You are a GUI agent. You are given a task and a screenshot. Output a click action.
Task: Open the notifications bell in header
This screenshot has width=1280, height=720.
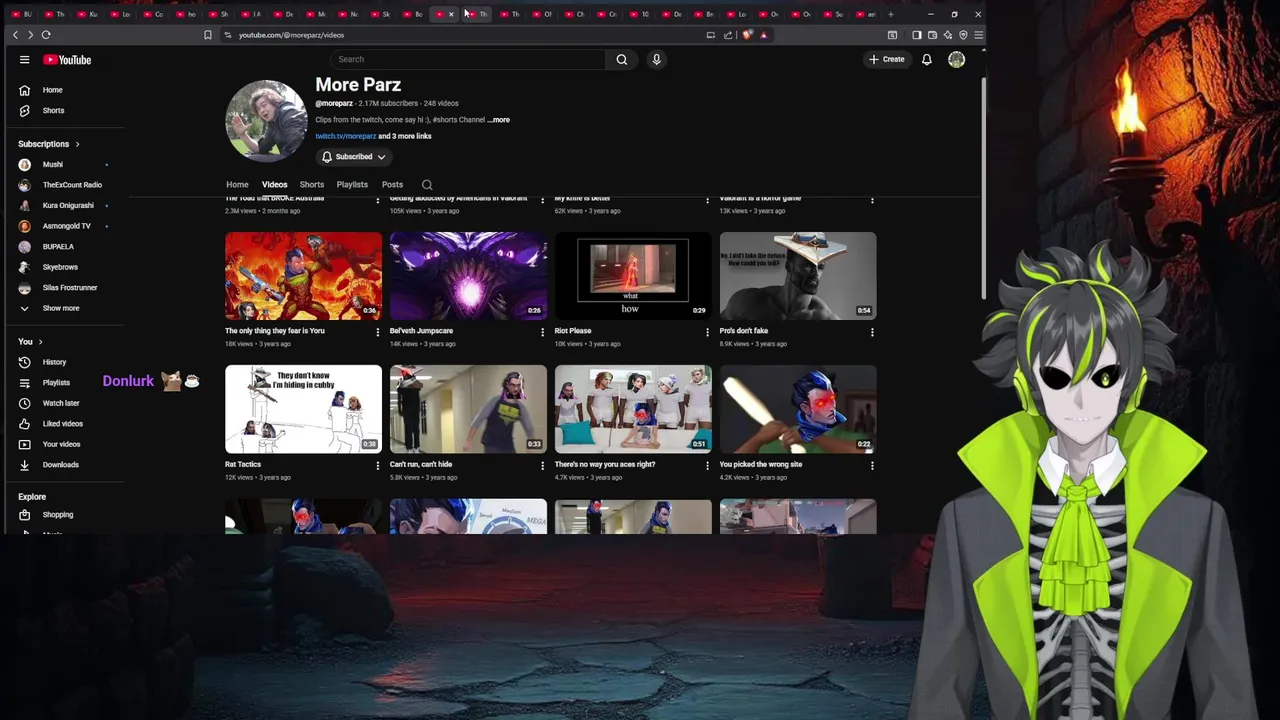[x=926, y=60]
